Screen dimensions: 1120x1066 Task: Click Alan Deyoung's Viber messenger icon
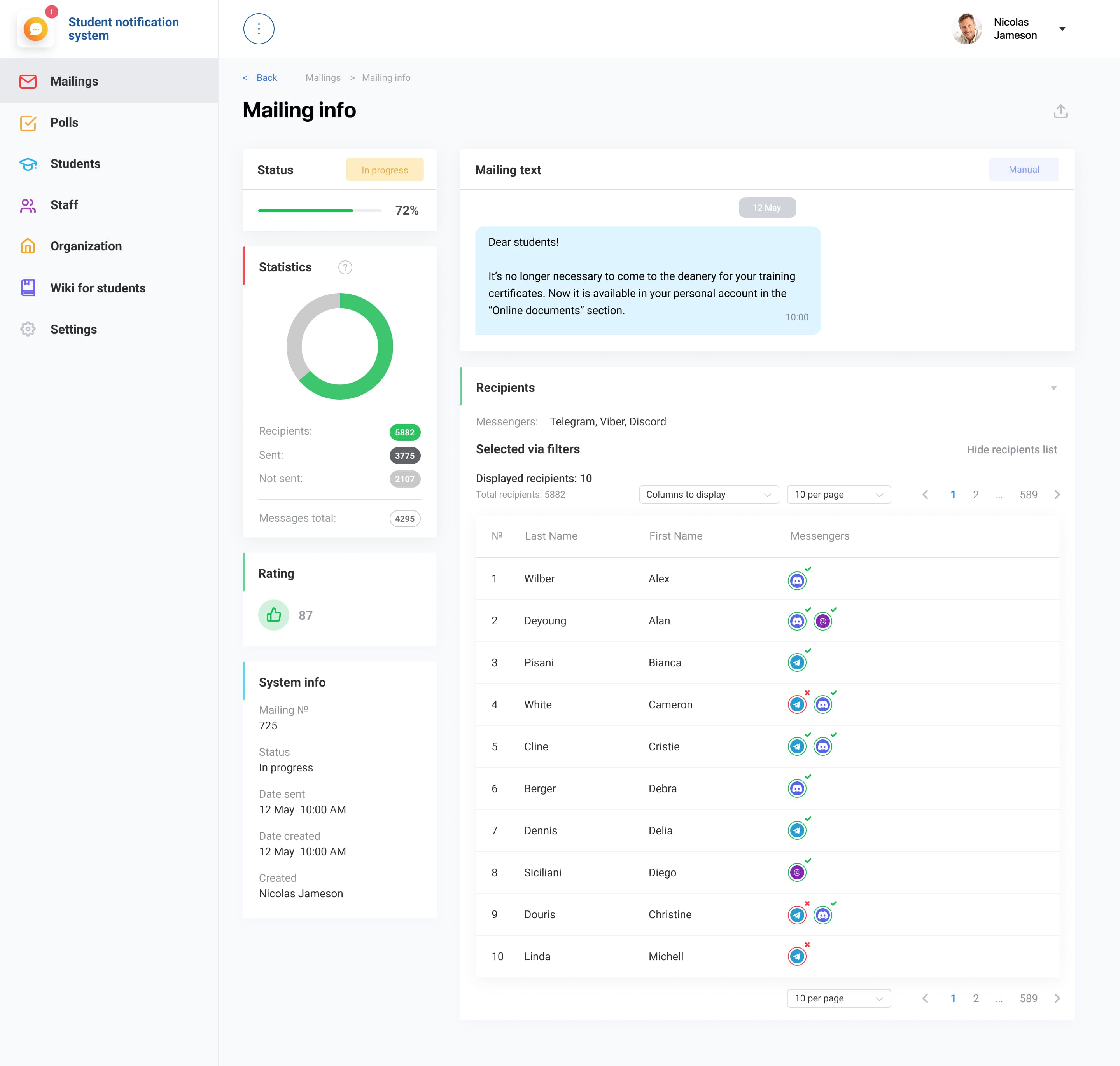822,621
